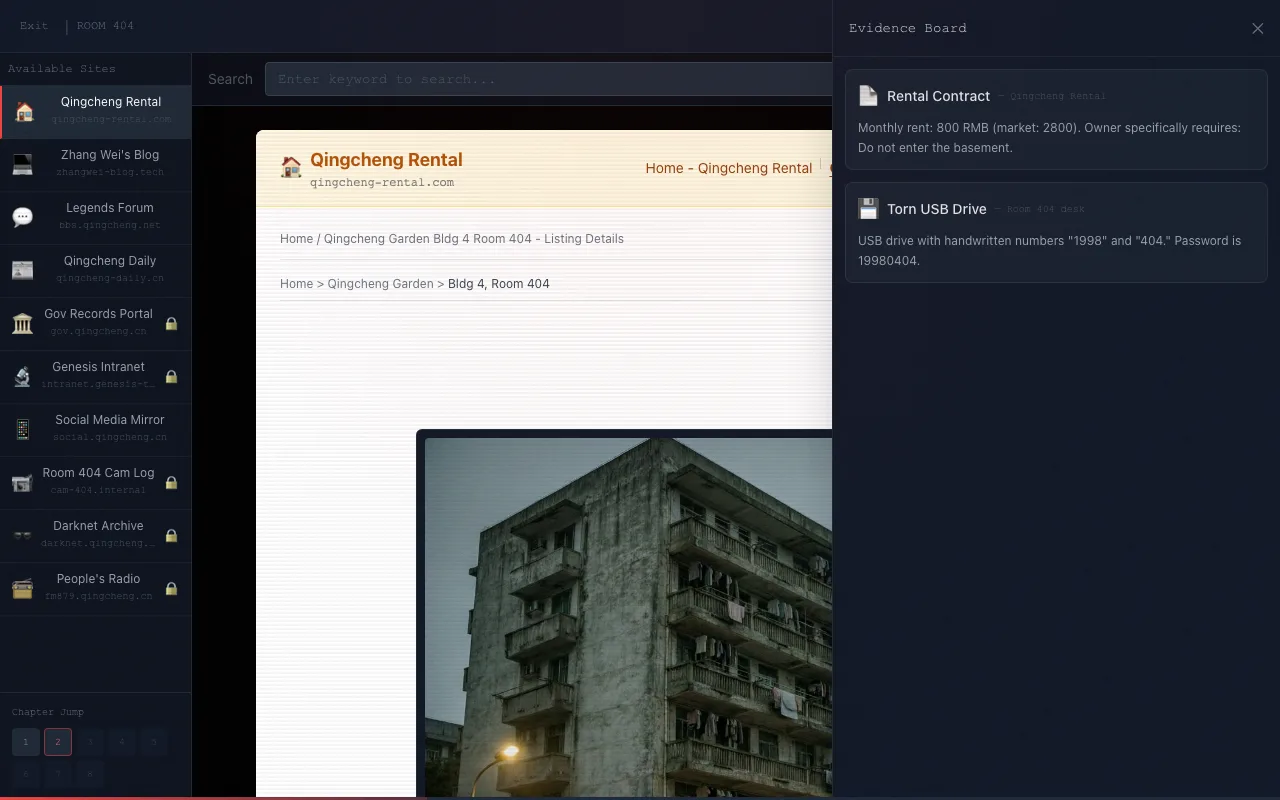This screenshot has height=800, width=1280.
Task: Focus the keyword search field
Action: point(548,79)
